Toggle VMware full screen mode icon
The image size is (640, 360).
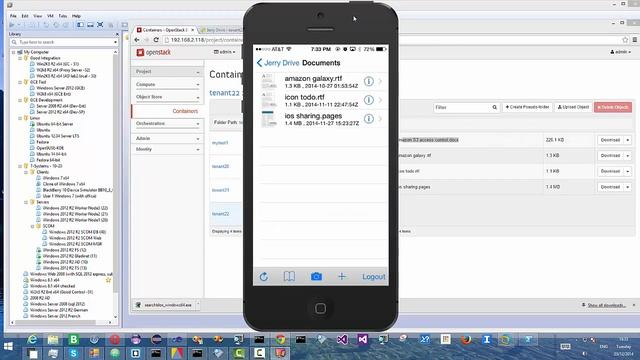coord(100,25)
